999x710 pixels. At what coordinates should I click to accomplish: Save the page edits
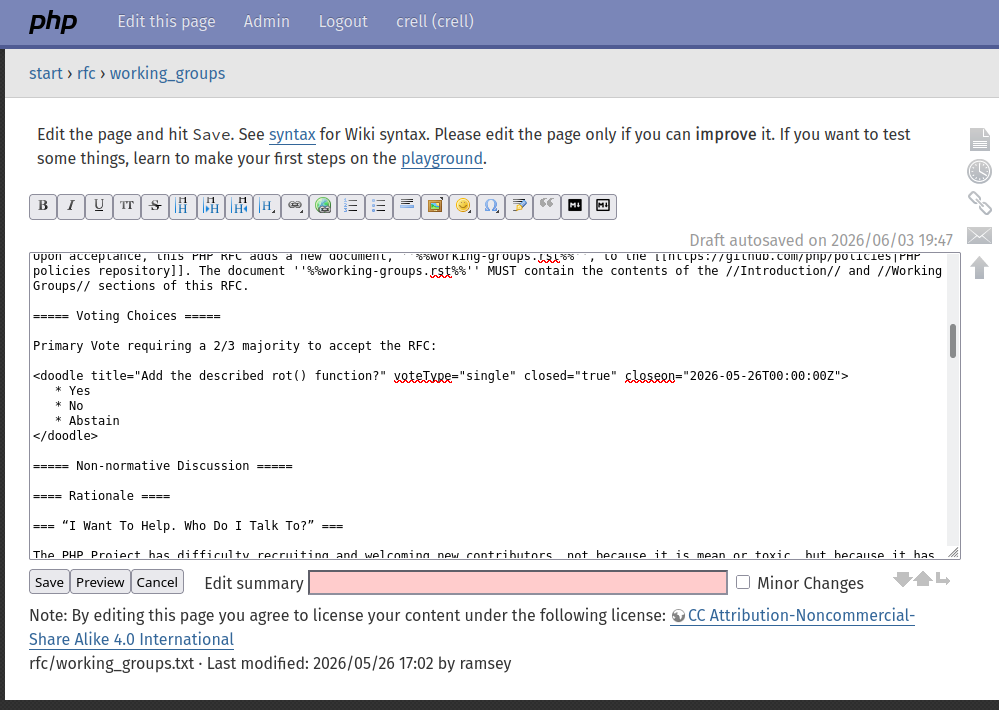pyautogui.click(x=49, y=582)
